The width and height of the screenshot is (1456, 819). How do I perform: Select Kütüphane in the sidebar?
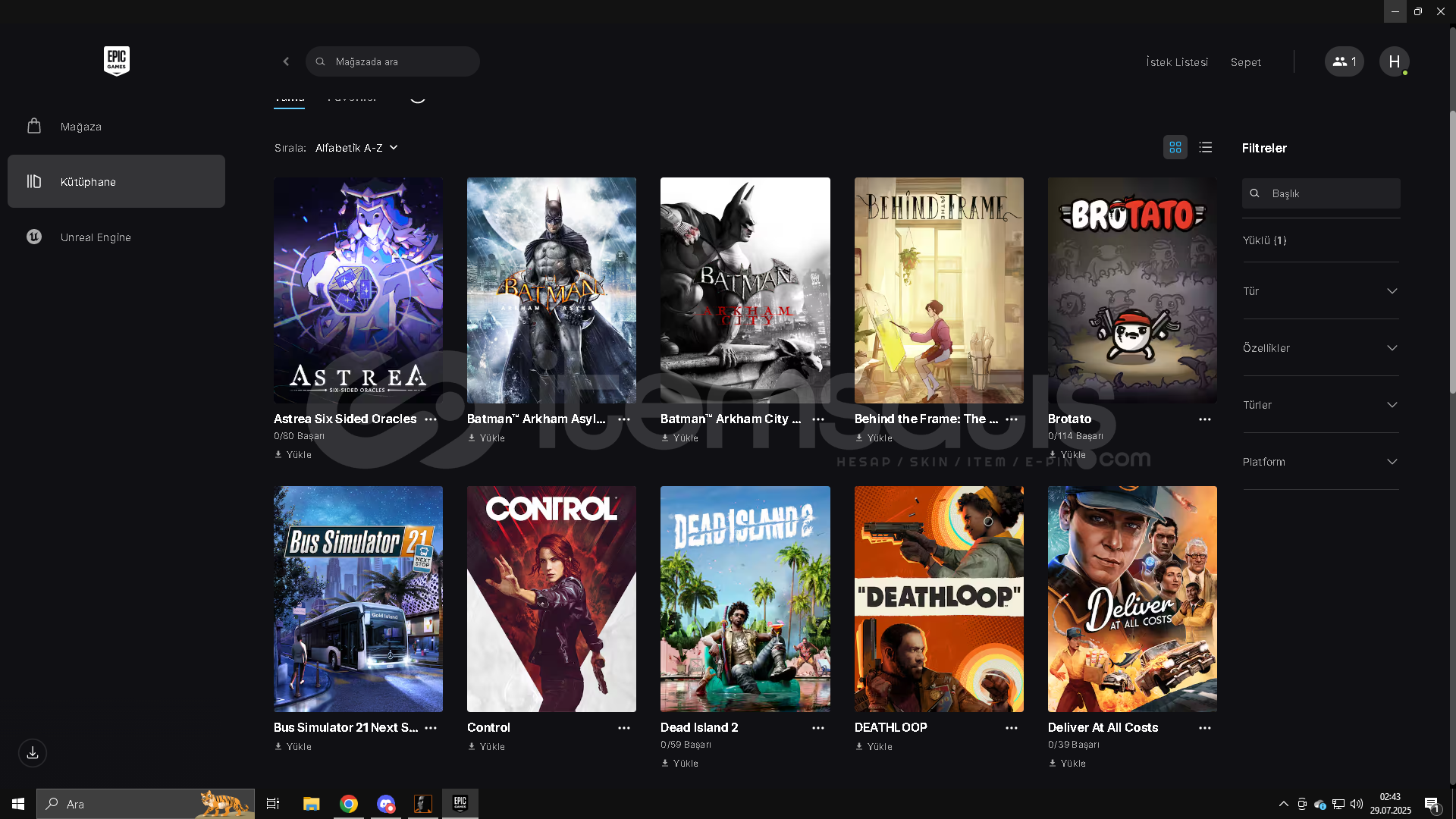[116, 181]
